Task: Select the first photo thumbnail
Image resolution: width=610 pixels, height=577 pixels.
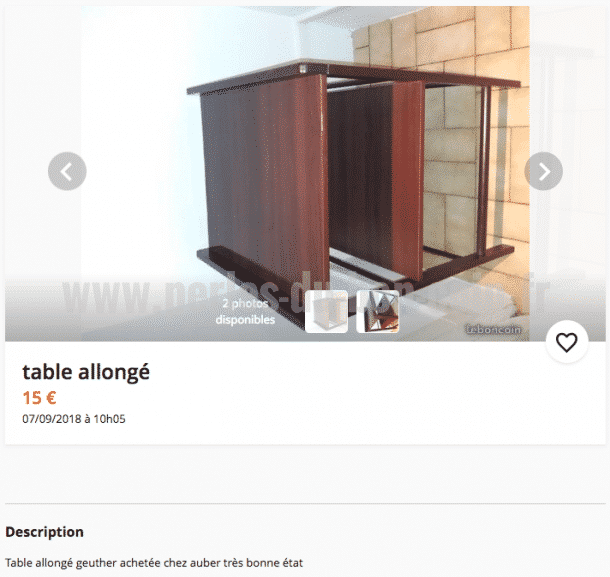Action: (326, 312)
